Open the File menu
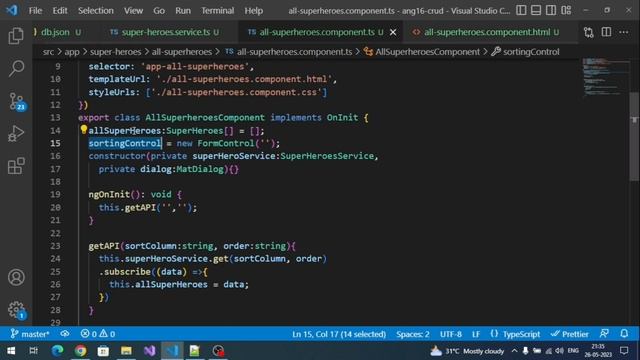This screenshot has width=640, height=360. [35, 11]
